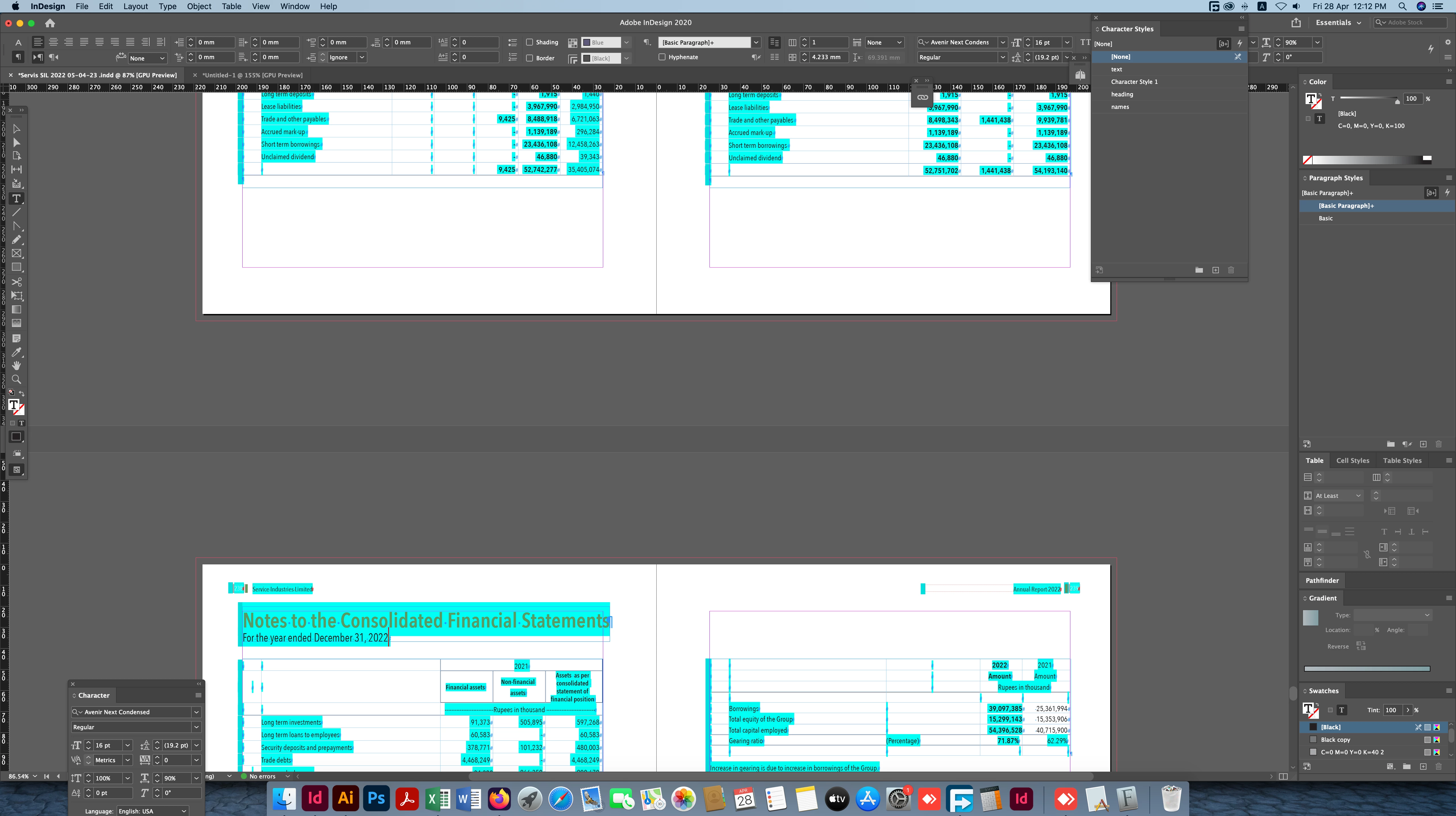
Task: Select the Eyedropper tool
Action: pyautogui.click(x=16, y=352)
